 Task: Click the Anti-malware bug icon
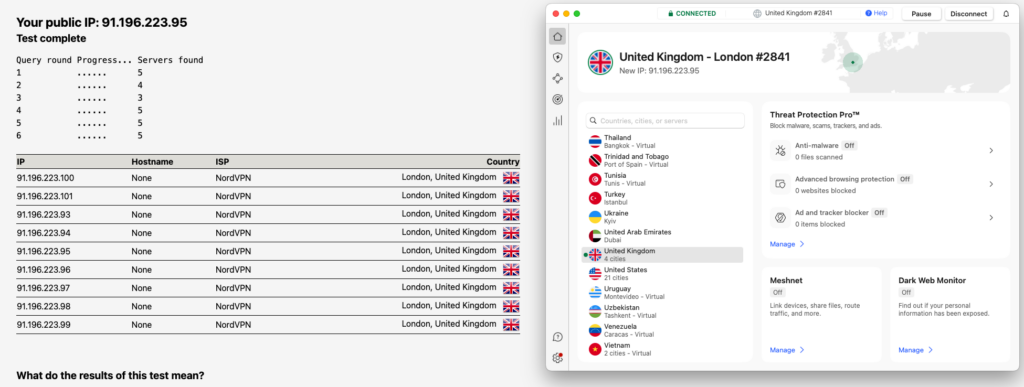click(x=780, y=151)
